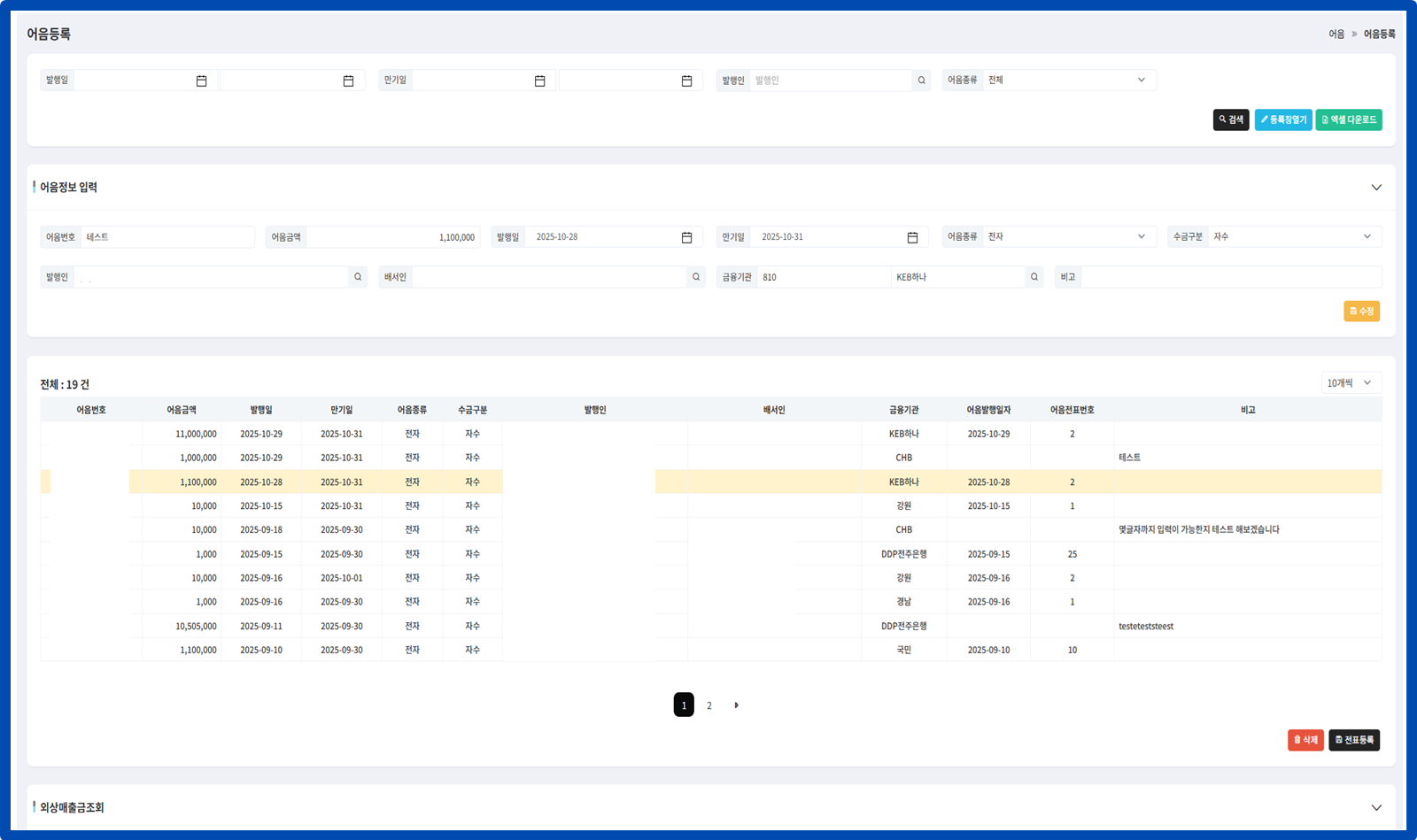
Task: Click magnifier icon next to 금융기관 KEB하나
Action: (x=1034, y=277)
